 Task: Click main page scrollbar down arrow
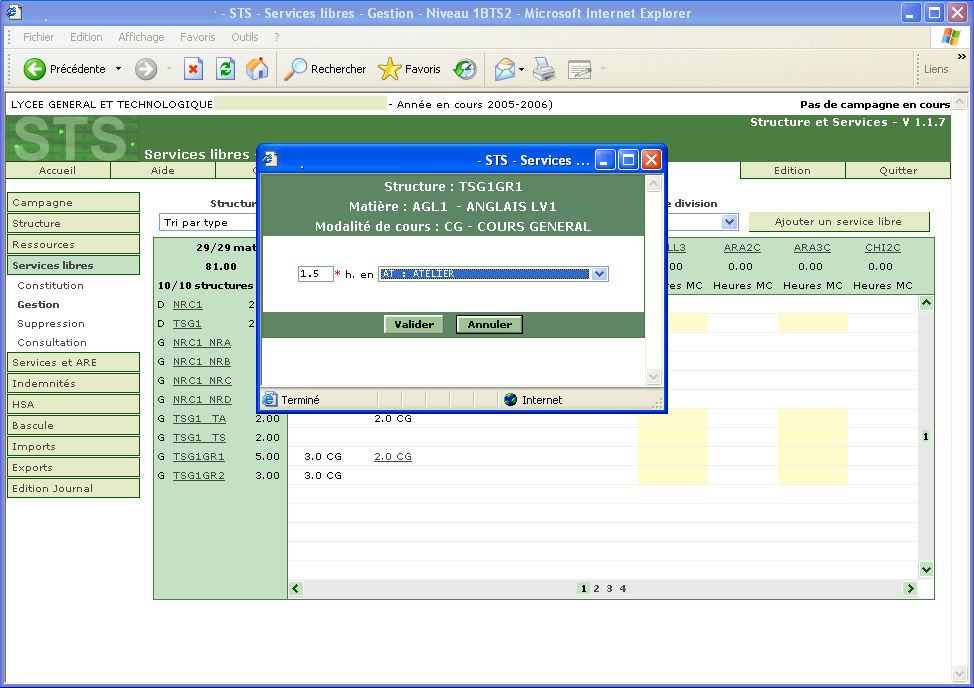coord(960,674)
